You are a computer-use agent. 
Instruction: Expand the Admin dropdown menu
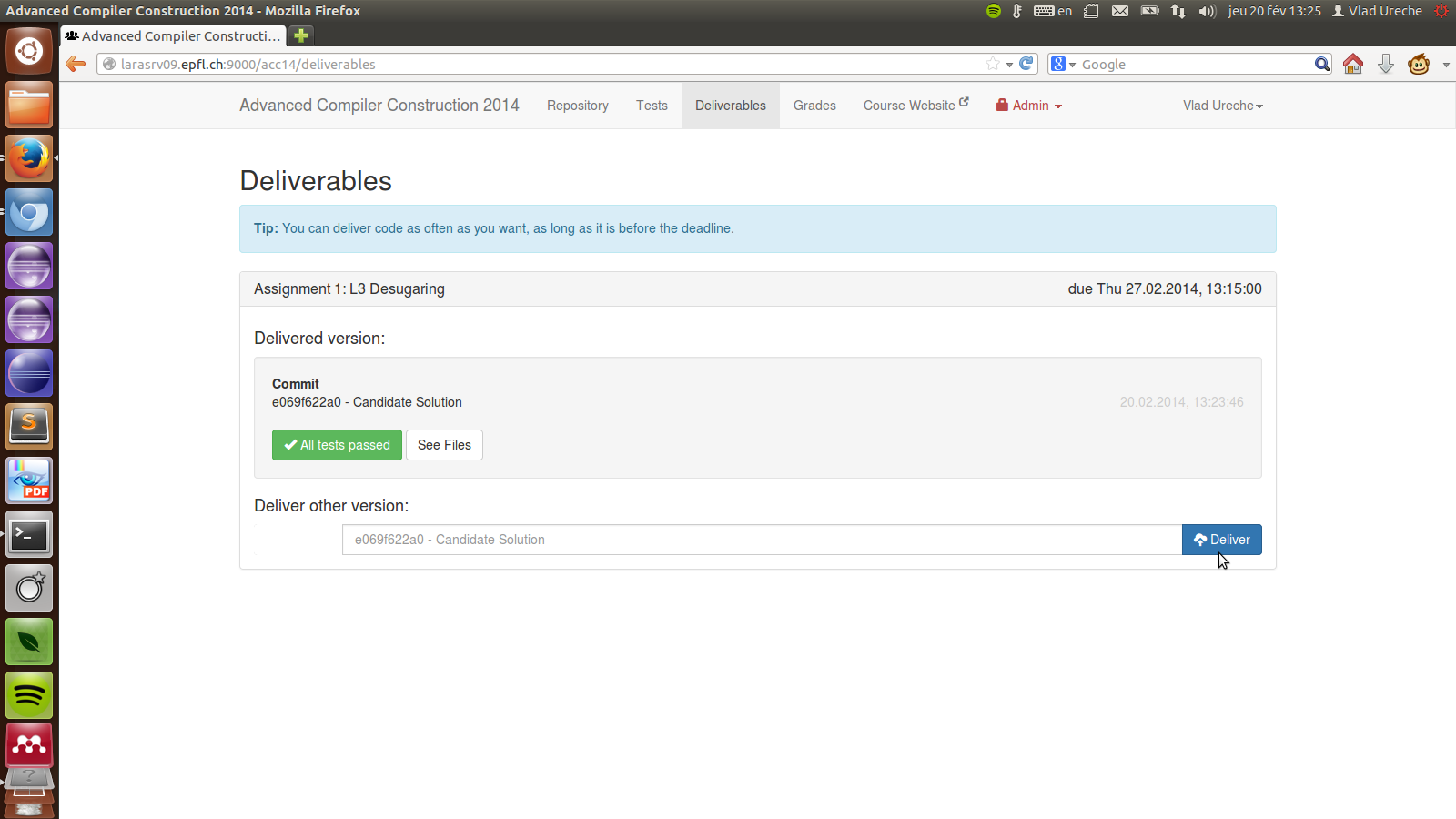tap(1029, 106)
